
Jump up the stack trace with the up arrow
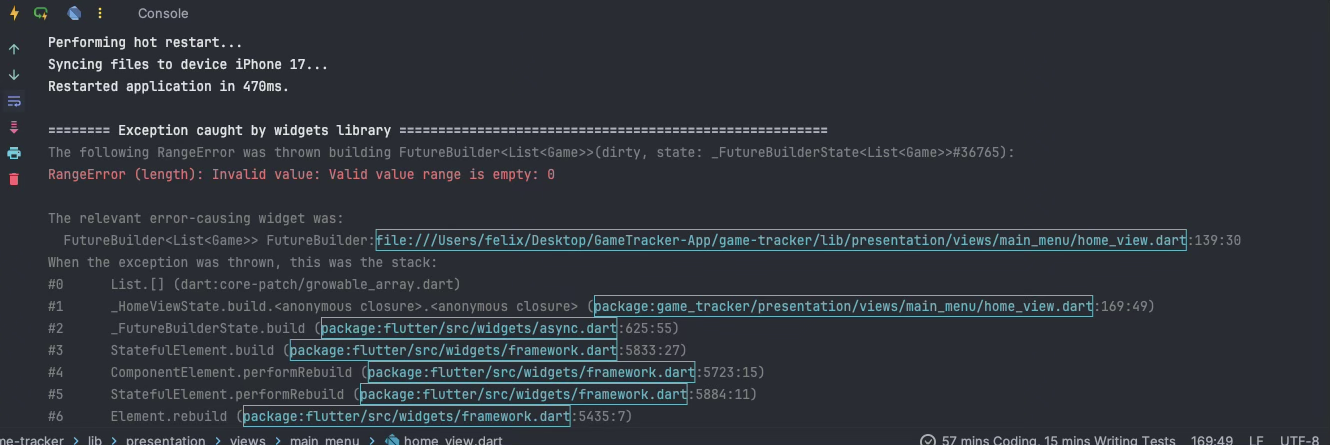point(14,49)
